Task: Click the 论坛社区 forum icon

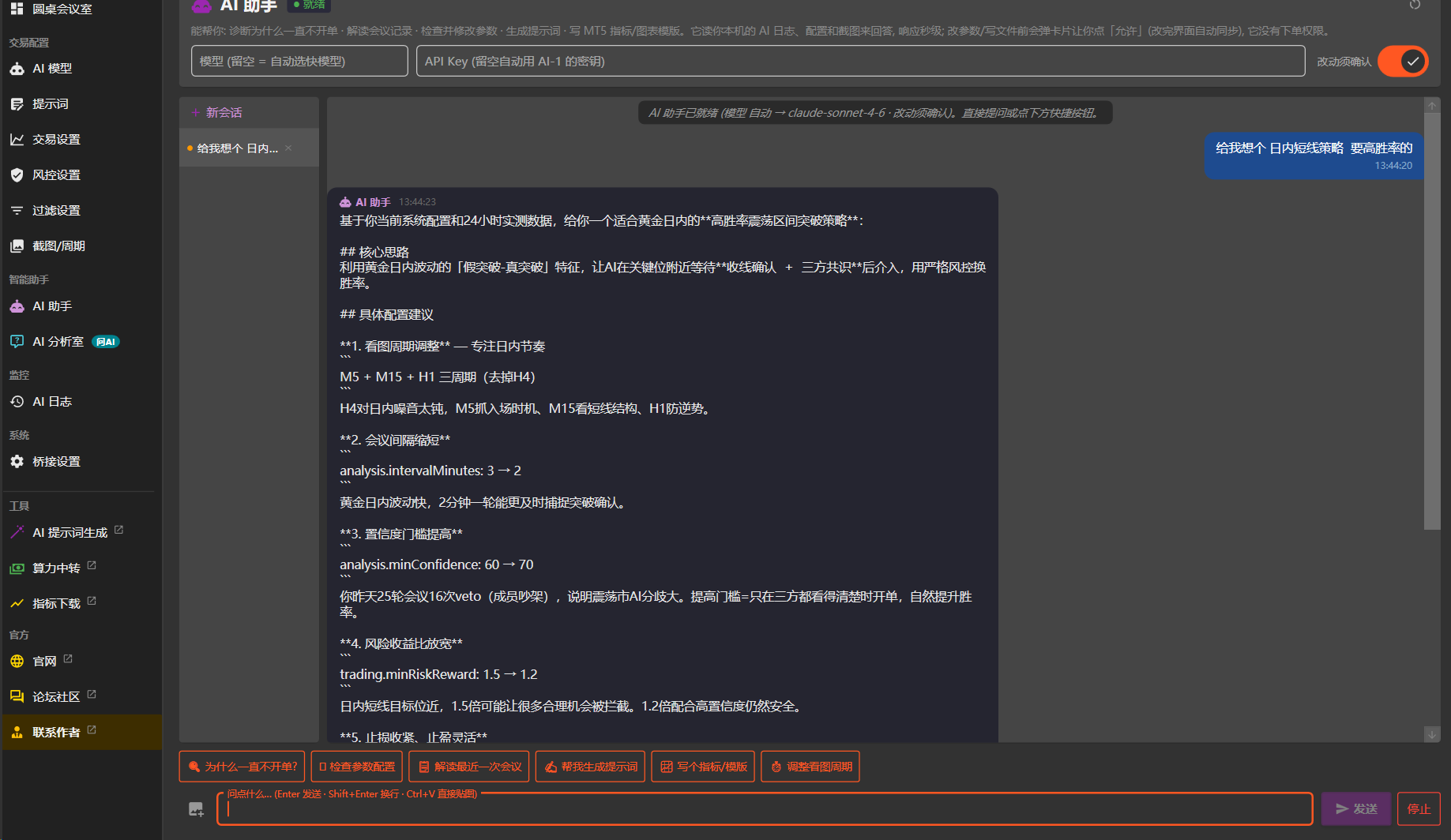Action: [x=17, y=697]
